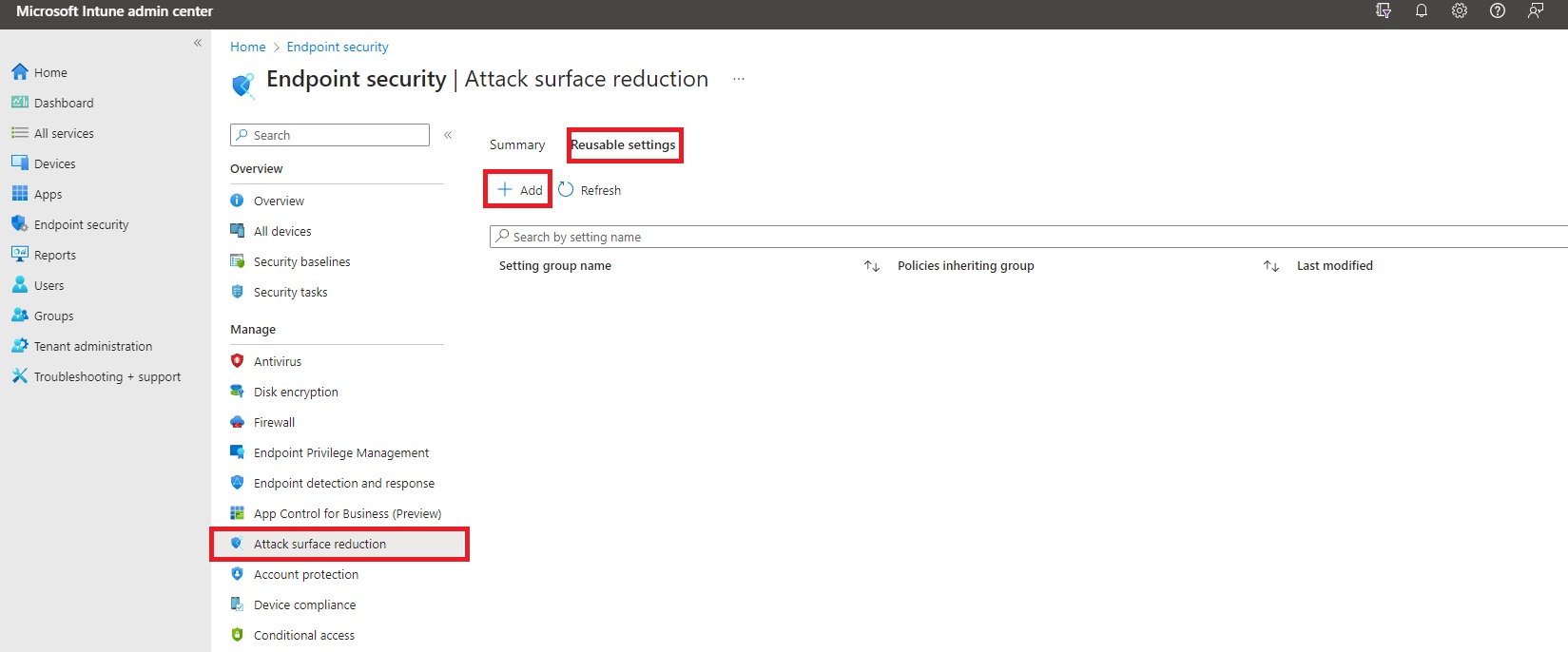1568x652 pixels.
Task: Collapse the main left navigation sidebar
Action: click(x=198, y=43)
